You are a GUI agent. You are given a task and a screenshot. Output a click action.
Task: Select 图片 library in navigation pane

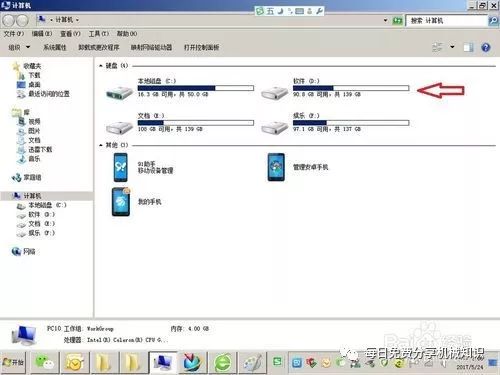click(x=29, y=131)
